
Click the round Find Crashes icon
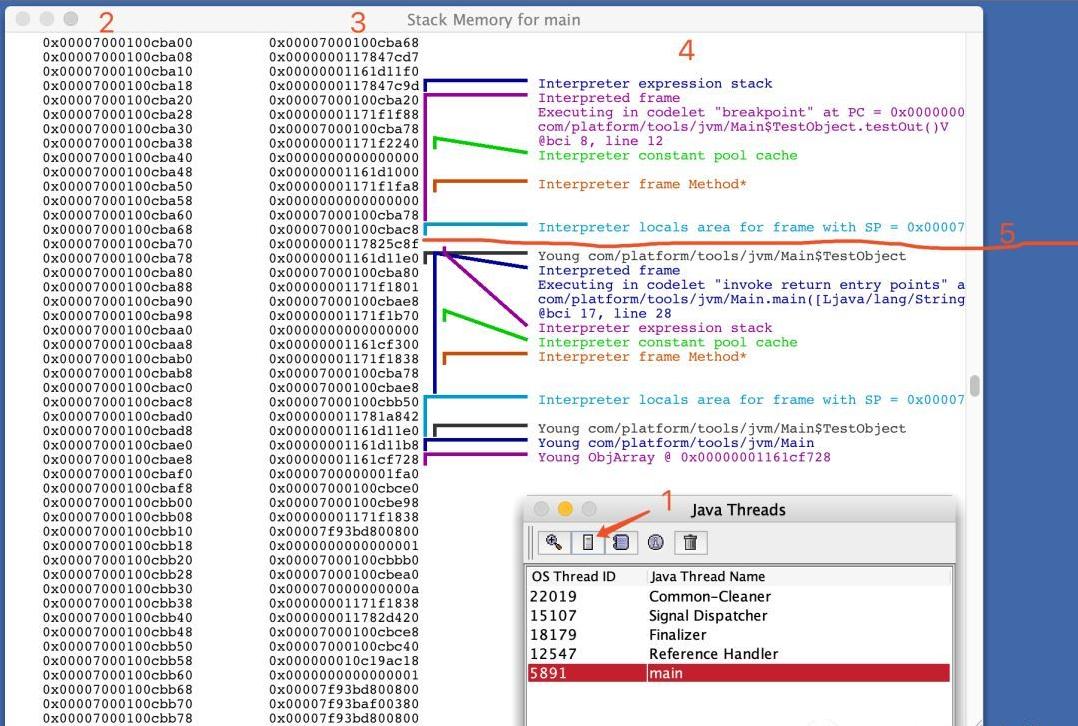tap(656, 542)
